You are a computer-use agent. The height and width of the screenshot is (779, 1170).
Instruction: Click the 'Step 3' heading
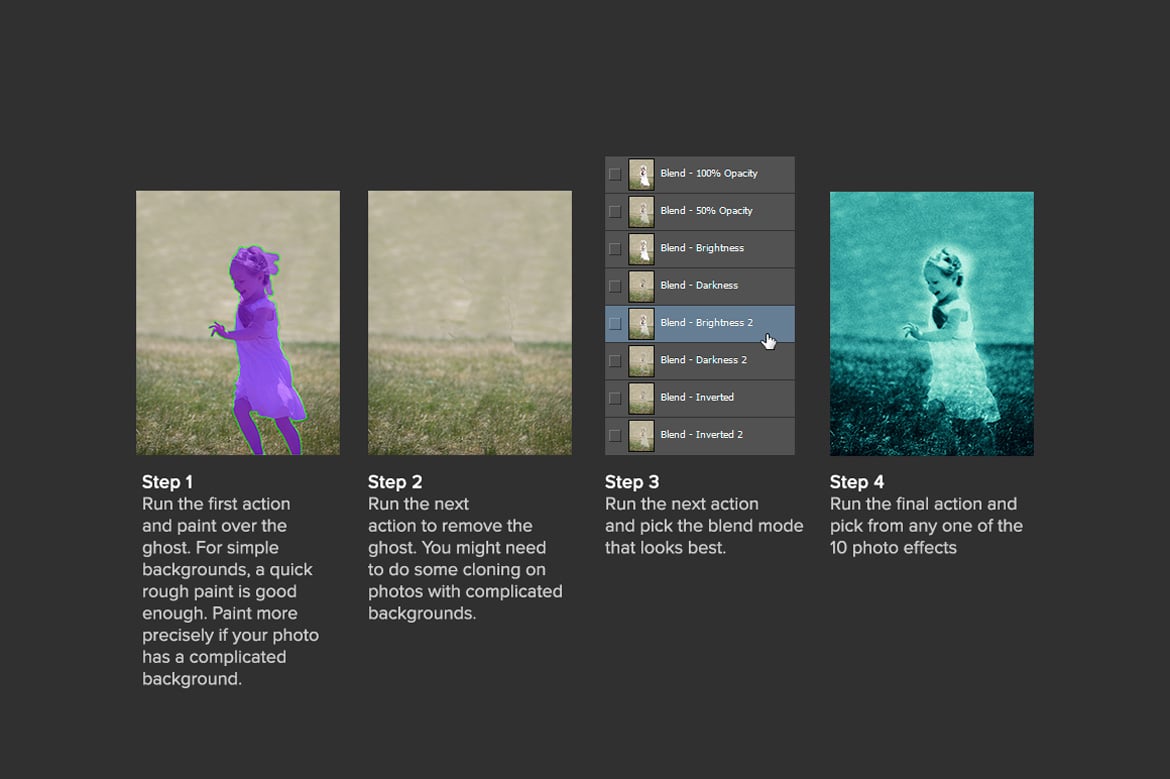[632, 482]
